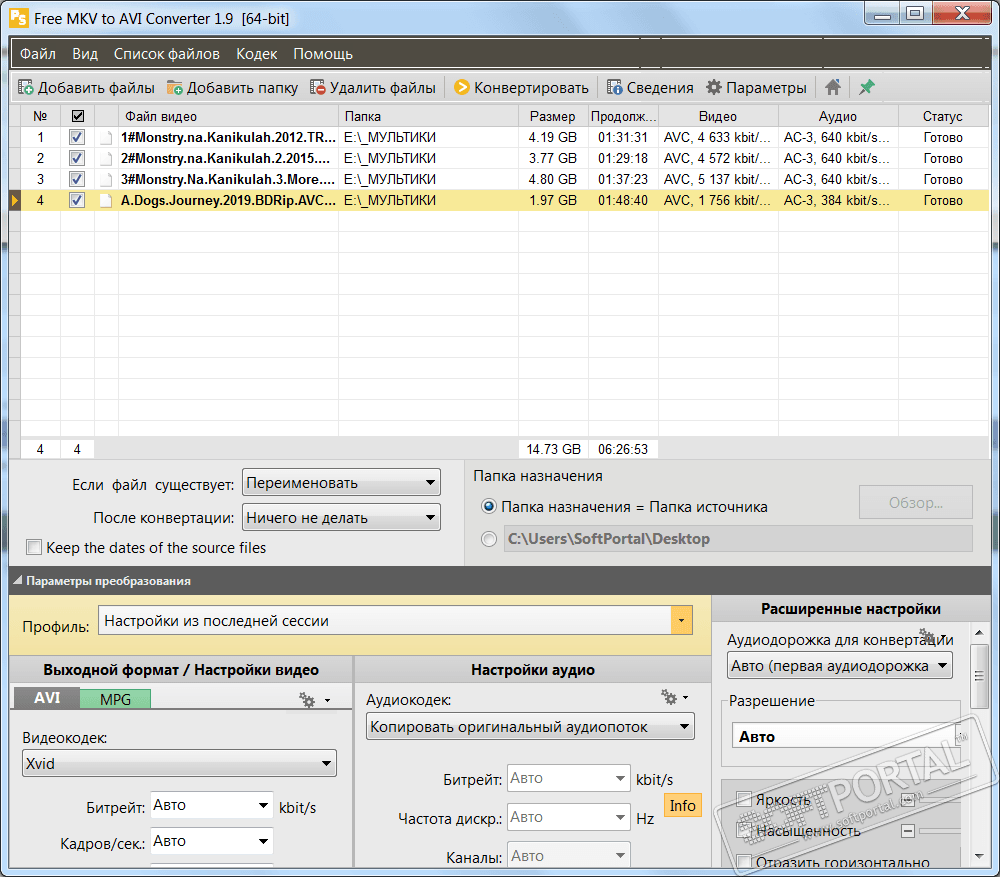The width and height of the screenshot is (1000, 877).
Task: Sort by the Размер column header
Action: [x=552, y=117]
